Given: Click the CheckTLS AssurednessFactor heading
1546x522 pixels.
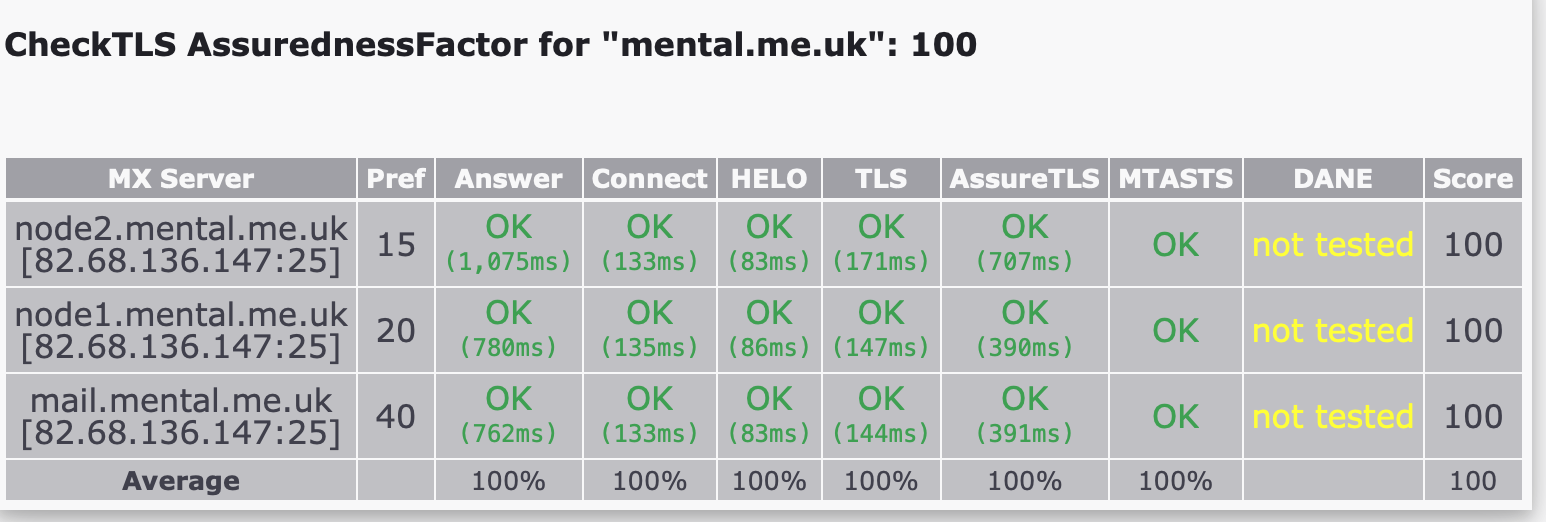Looking at the screenshot, I should tap(490, 45).
